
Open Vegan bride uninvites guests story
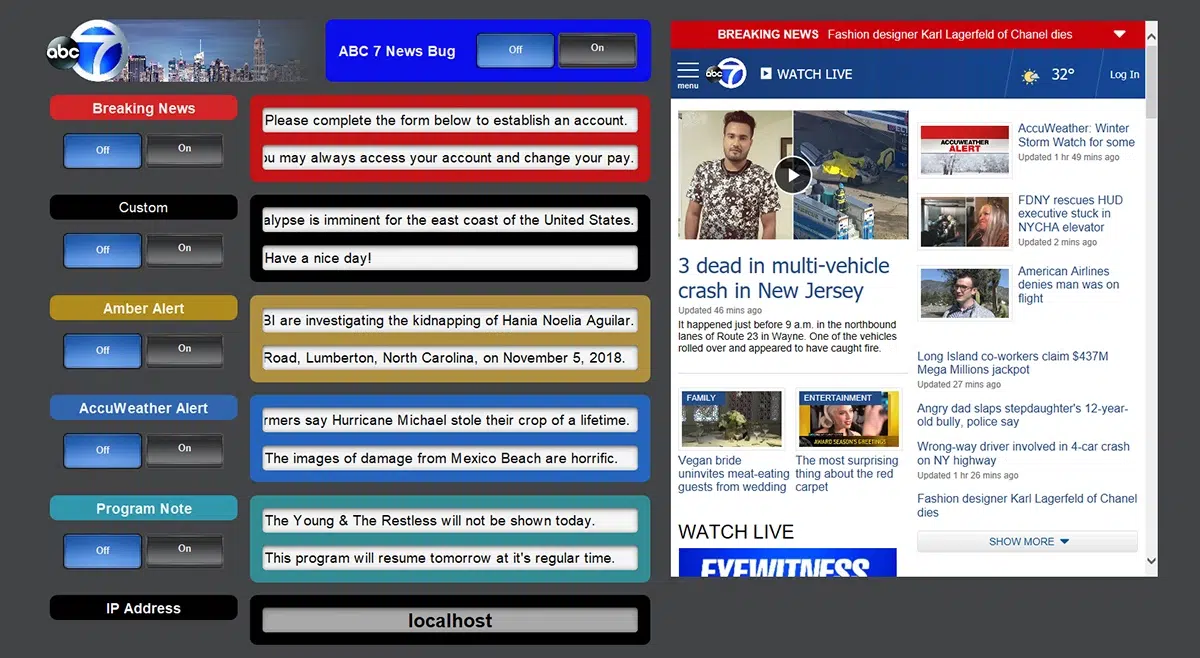(733, 474)
